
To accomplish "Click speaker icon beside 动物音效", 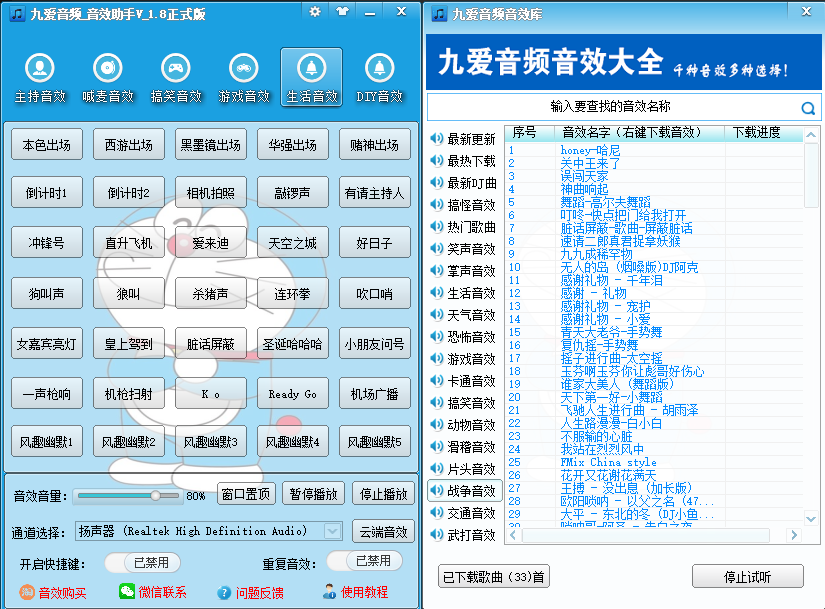I will coord(437,424).
